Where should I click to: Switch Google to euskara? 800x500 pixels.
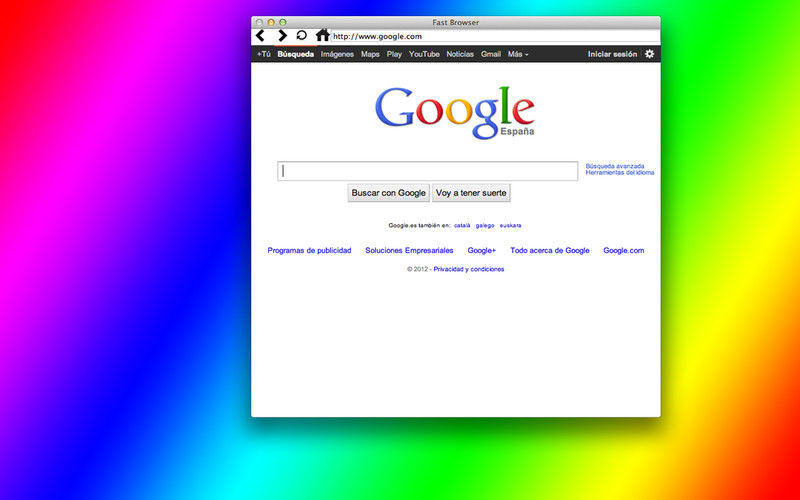[x=510, y=225]
